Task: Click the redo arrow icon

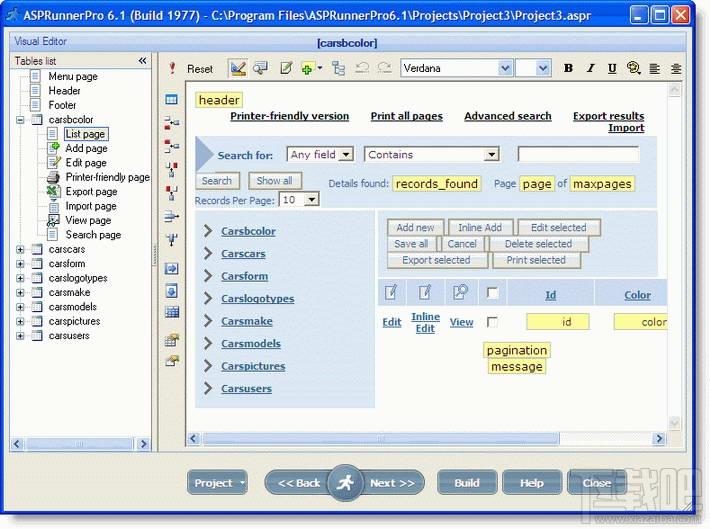Action: click(384, 68)
